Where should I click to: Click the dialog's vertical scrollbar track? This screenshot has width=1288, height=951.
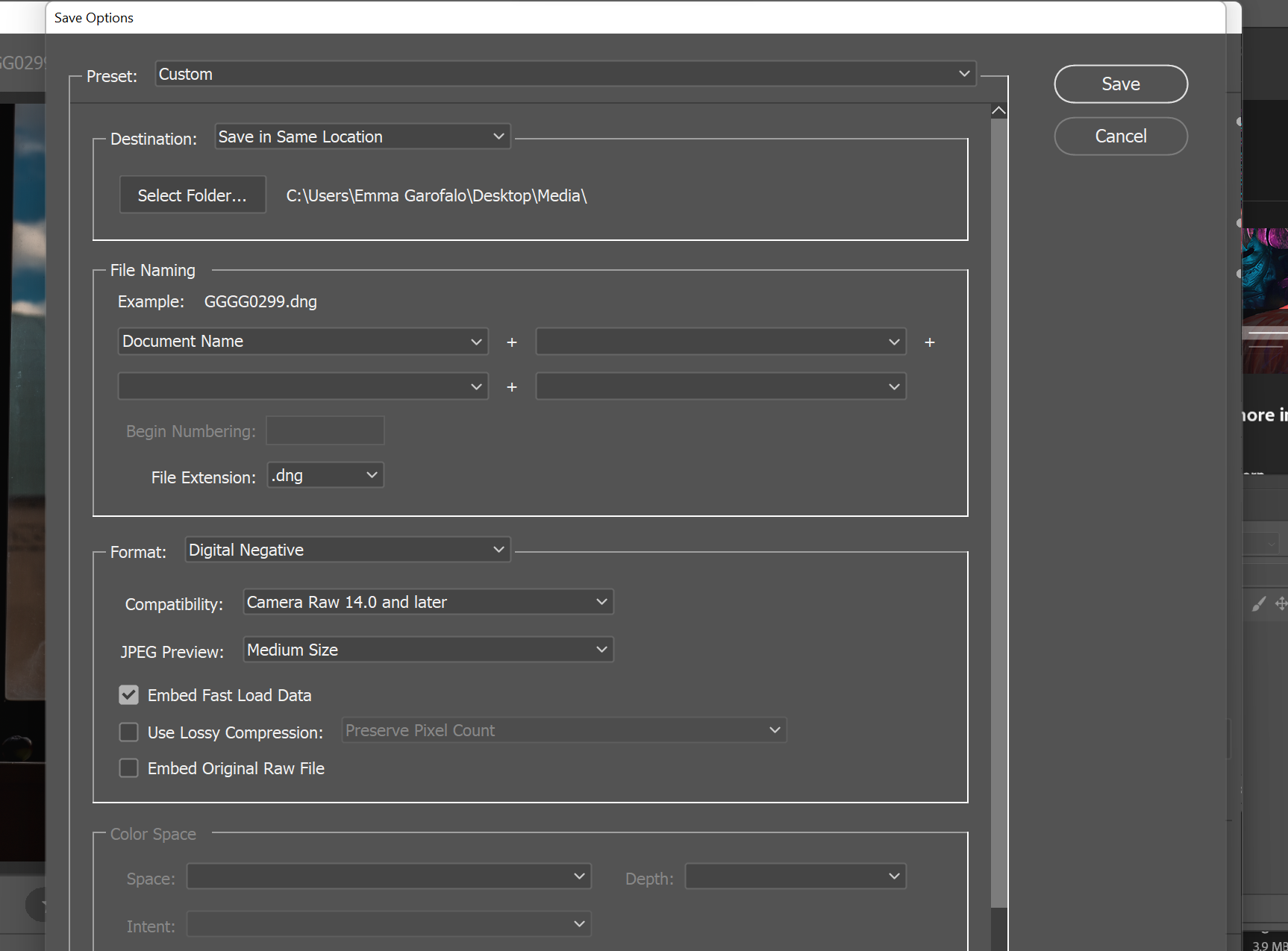(x=998, y=522)
